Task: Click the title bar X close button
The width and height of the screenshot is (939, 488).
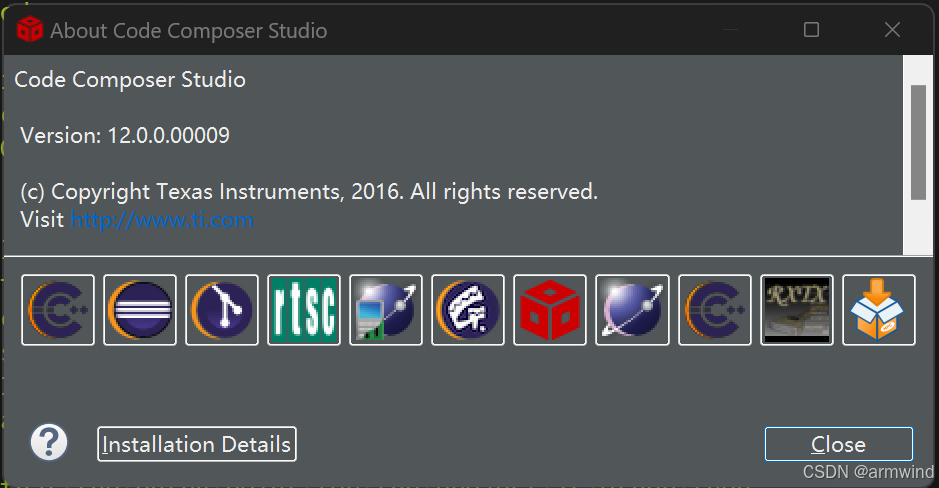Action: (x=892, y=29)
